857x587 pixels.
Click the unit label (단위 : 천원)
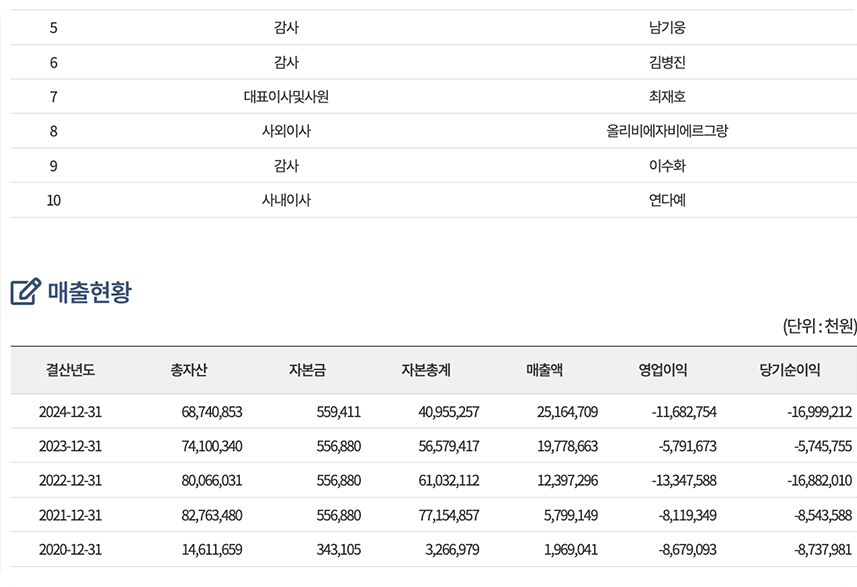point(819,326)
